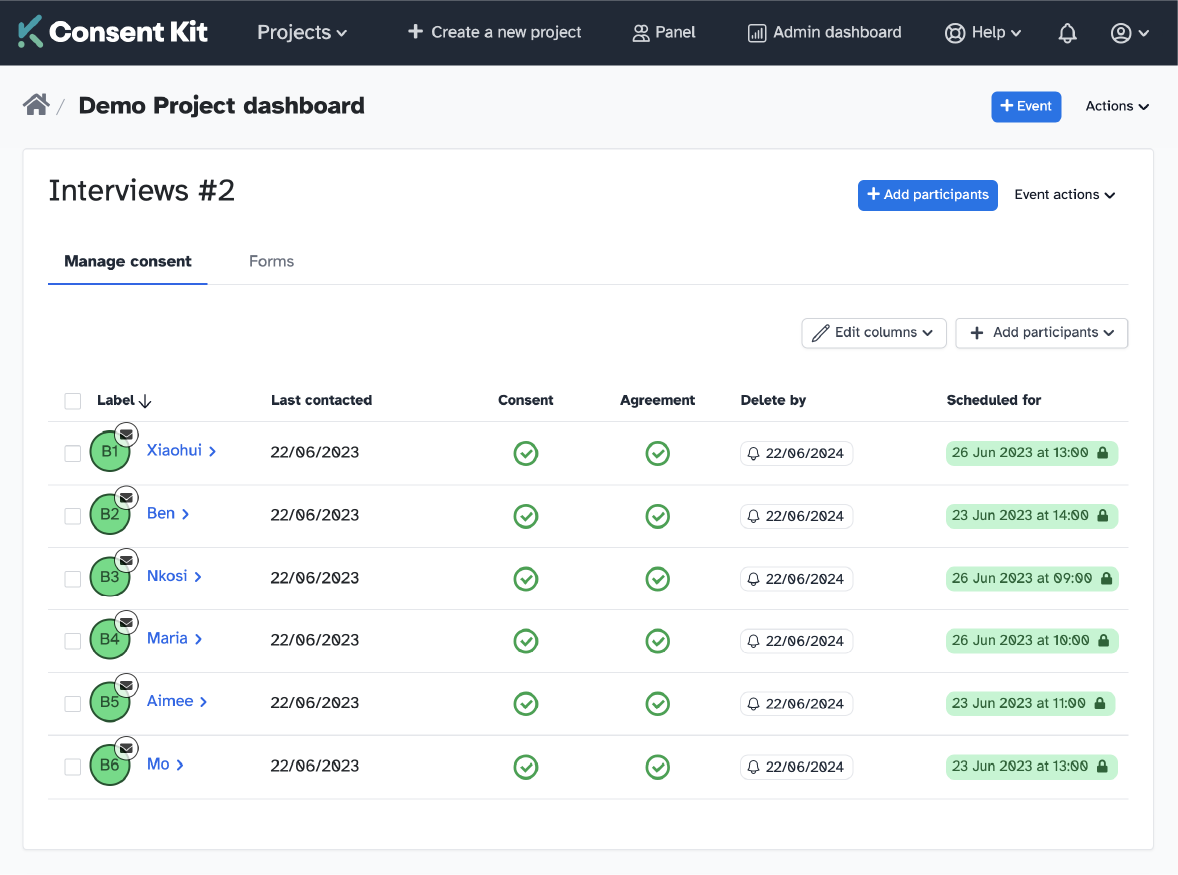Viewport: 1178px width, 875px height.
Task: Select the Manage consent tab
Action: click(127, 261)
